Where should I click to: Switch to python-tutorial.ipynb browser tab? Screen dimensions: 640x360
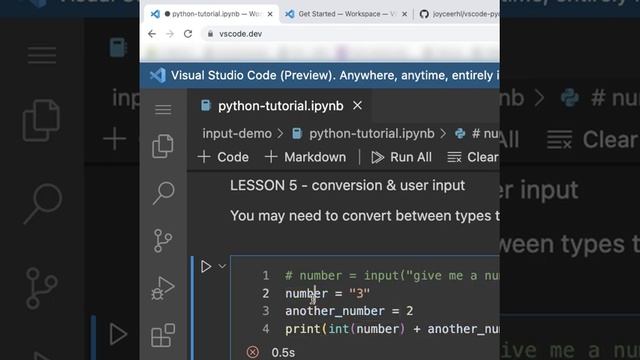coord(211,14)
